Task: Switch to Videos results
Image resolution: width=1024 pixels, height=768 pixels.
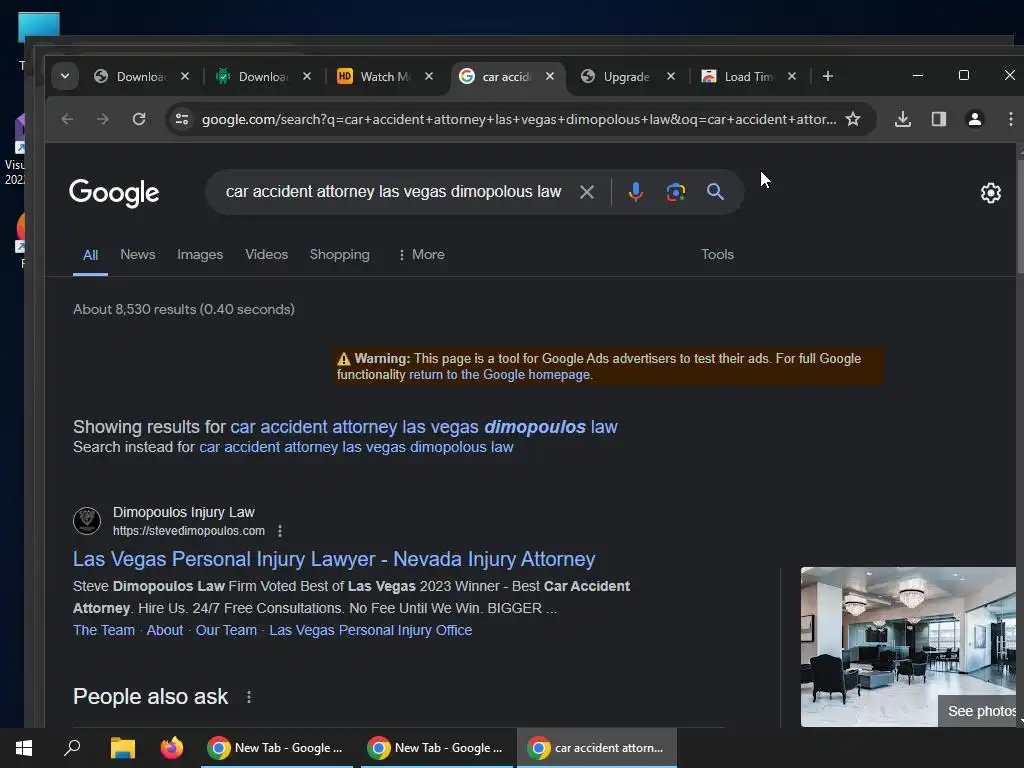Action: point(266,255)
